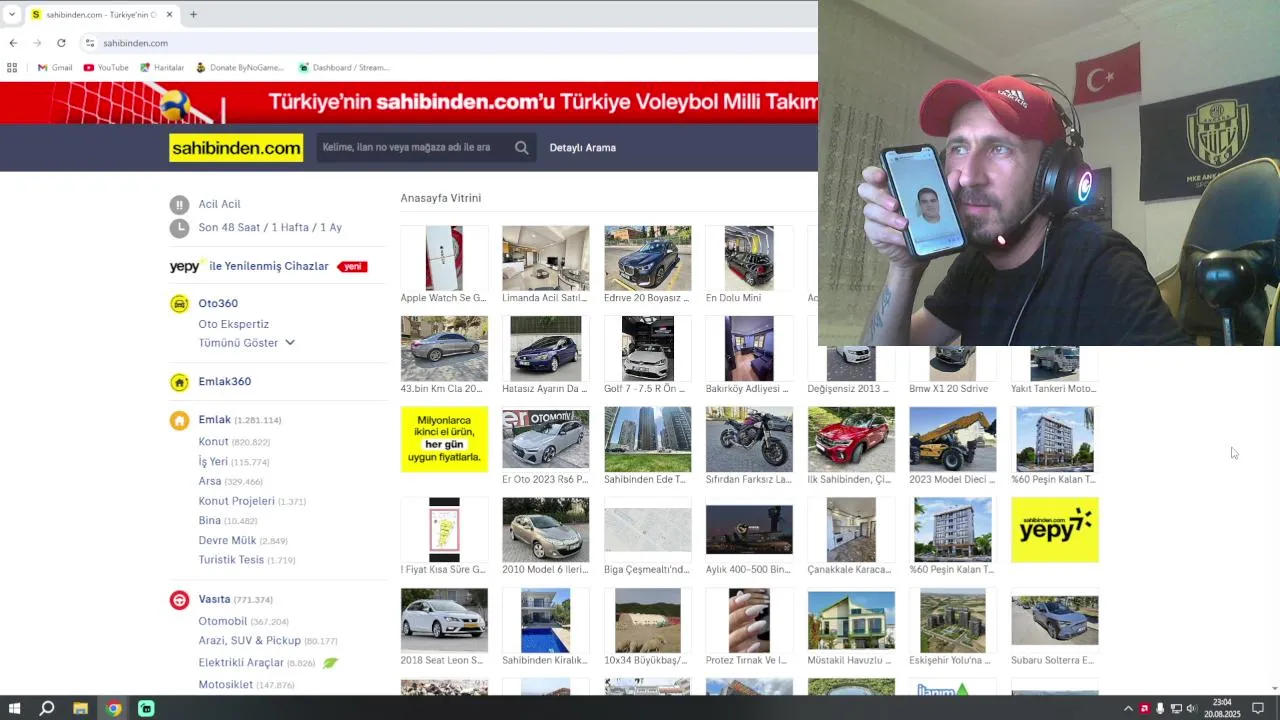Open the Arsa subcategory
This screenshot has height=720, width=1280.
[x=210, y=481]
